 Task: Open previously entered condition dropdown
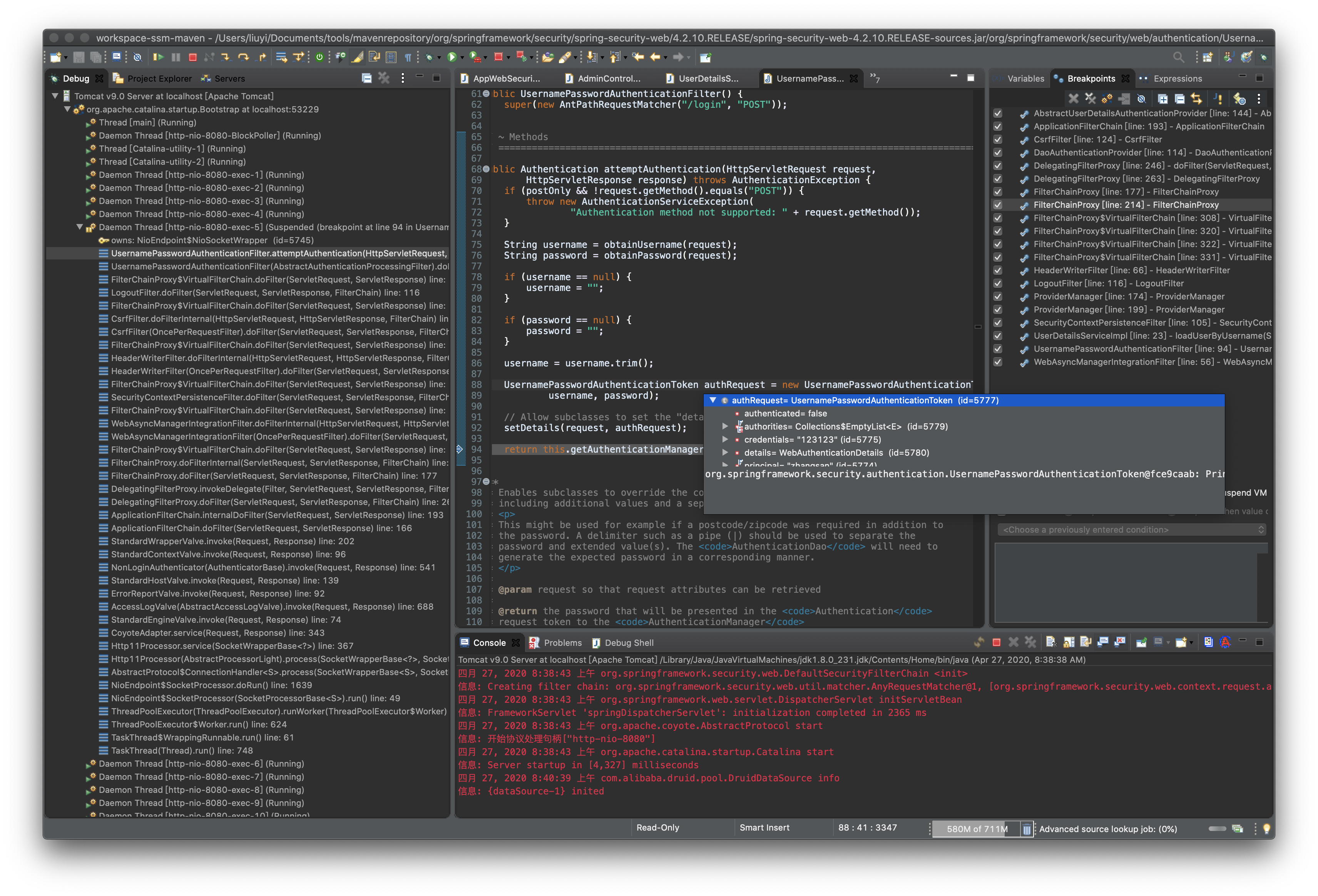[x=1131, y=530]
